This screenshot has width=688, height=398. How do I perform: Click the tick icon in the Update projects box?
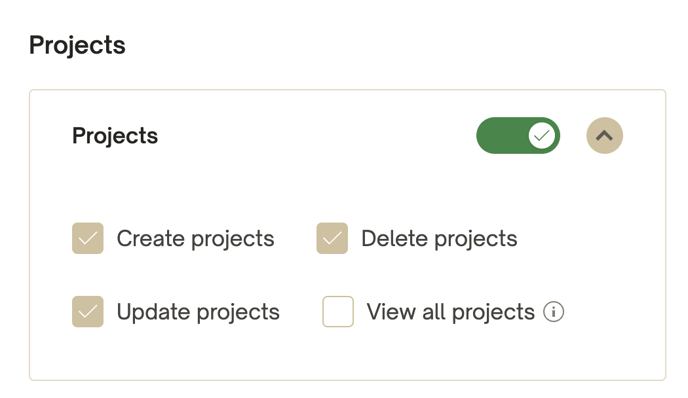click(x=88, y=312)
